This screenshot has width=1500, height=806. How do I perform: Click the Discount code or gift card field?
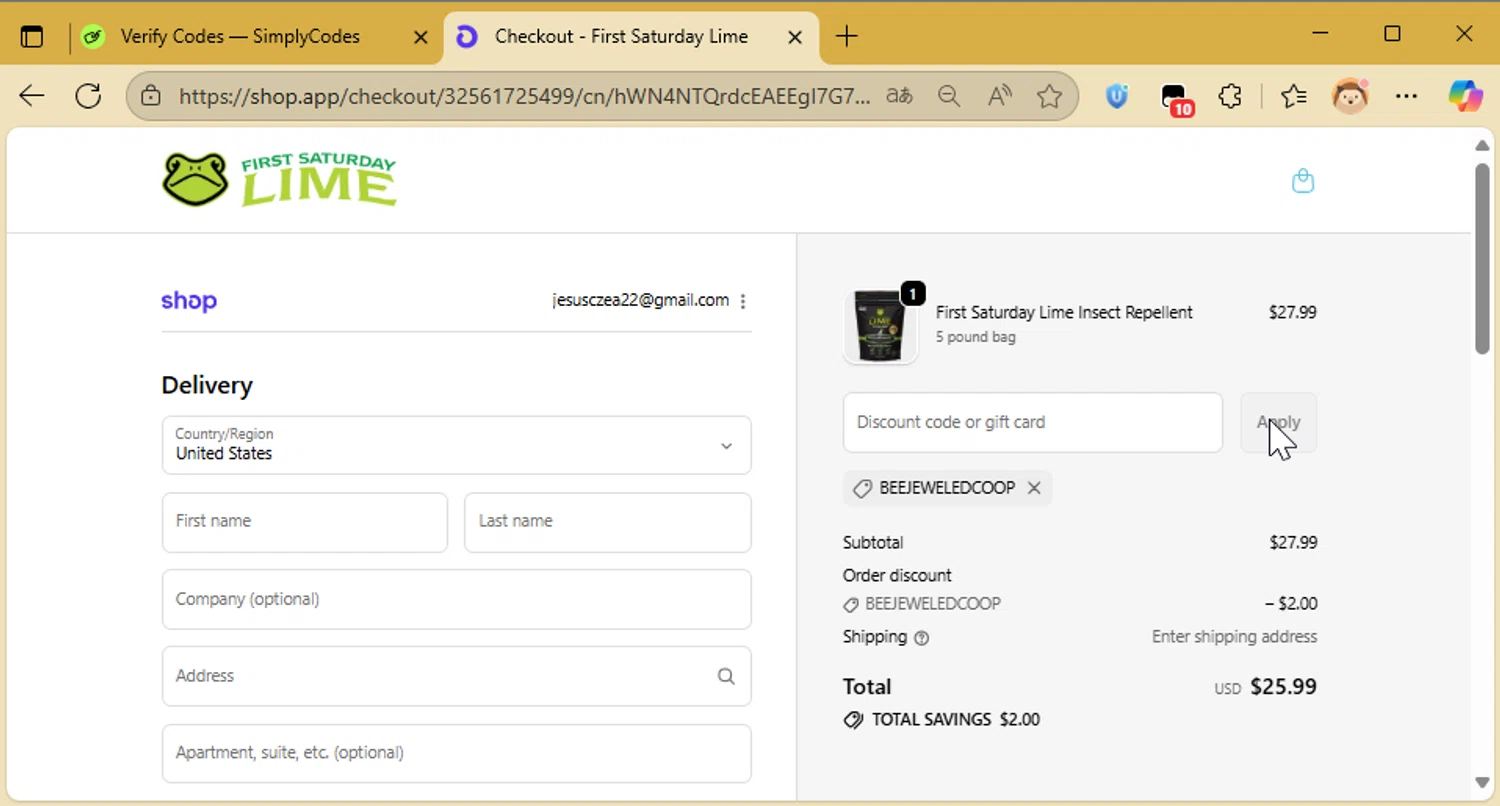1033,422
